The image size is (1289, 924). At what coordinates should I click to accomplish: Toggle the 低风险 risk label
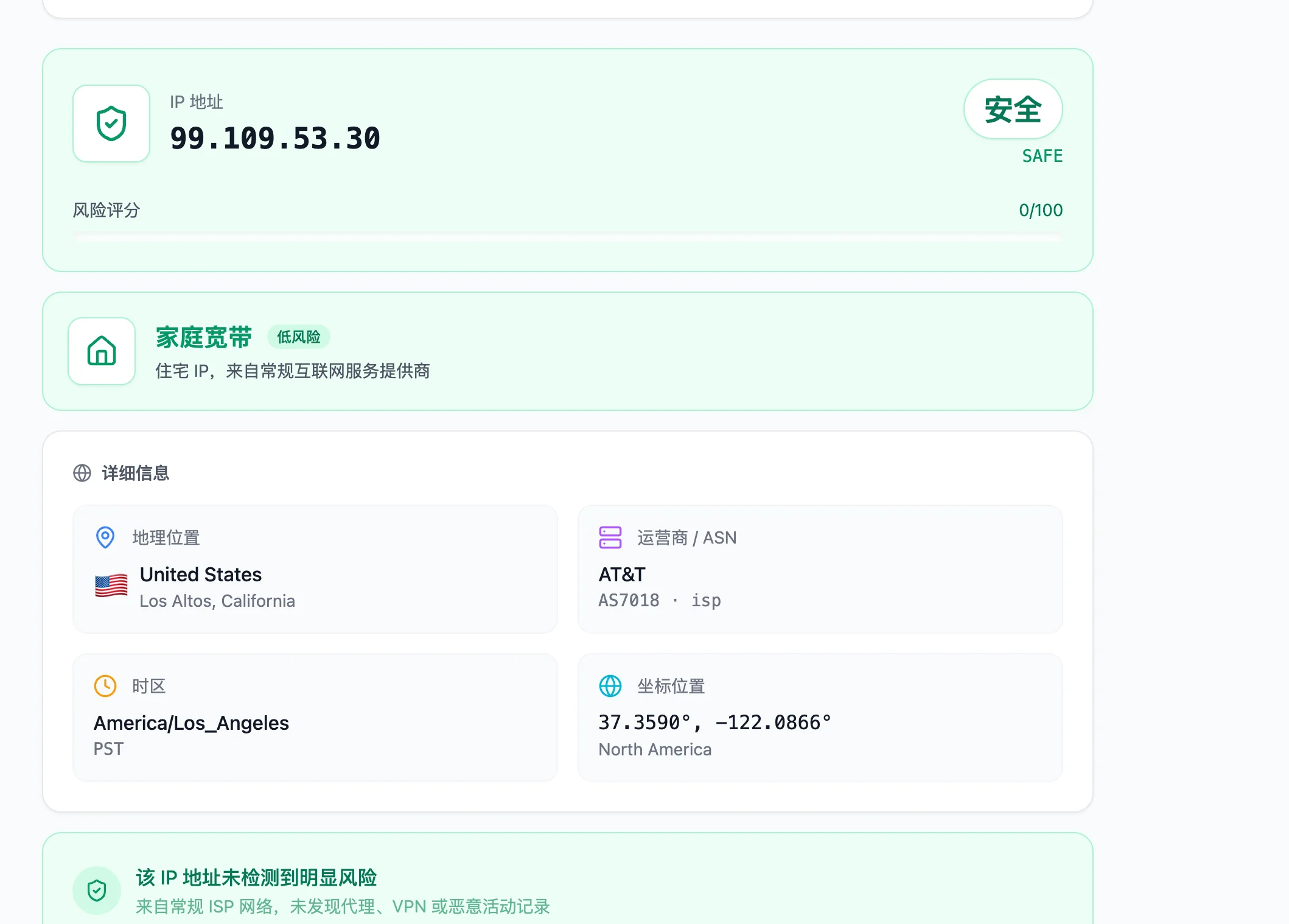click(x=298, y=336)
